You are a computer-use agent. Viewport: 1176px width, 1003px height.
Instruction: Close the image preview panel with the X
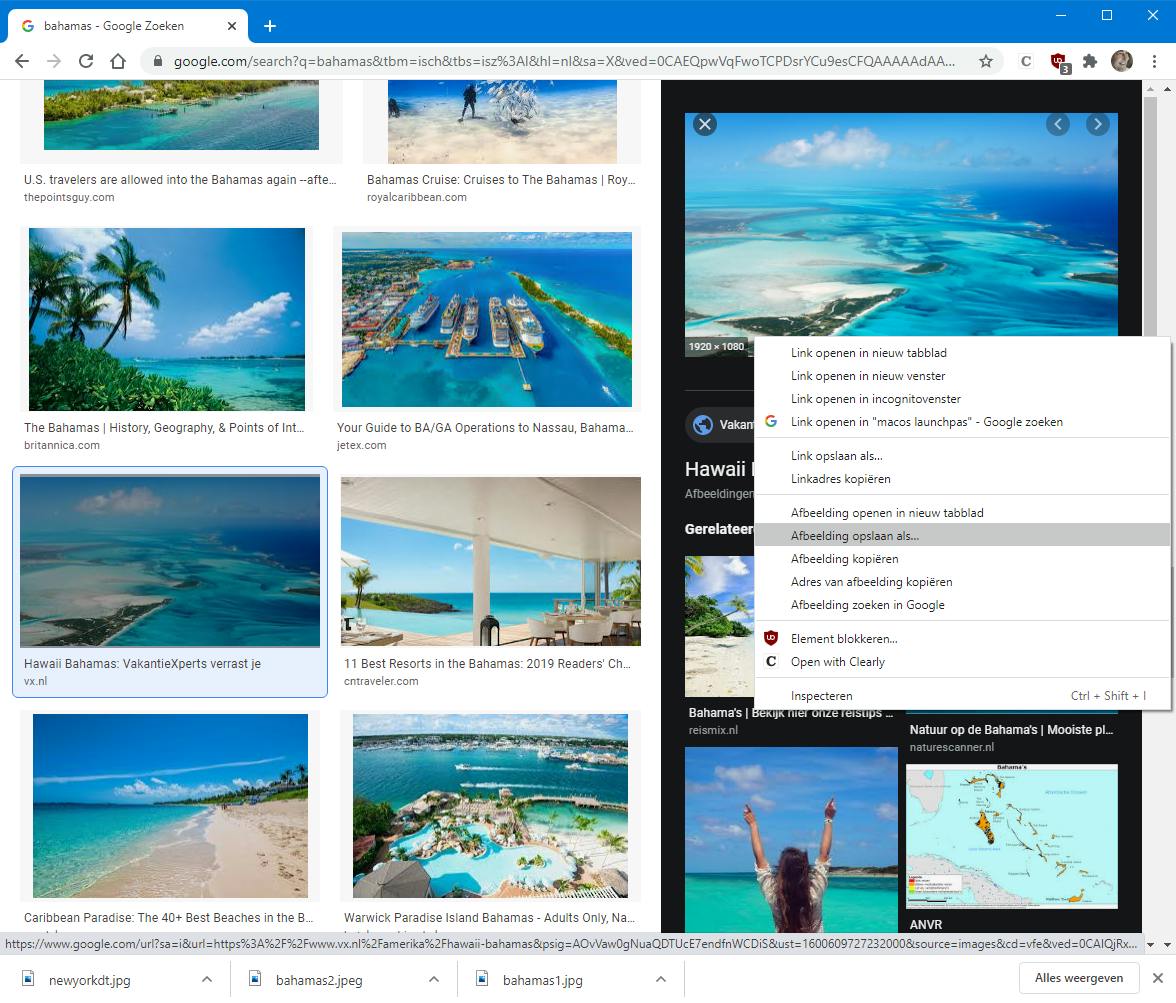click(x=704, y=125)
